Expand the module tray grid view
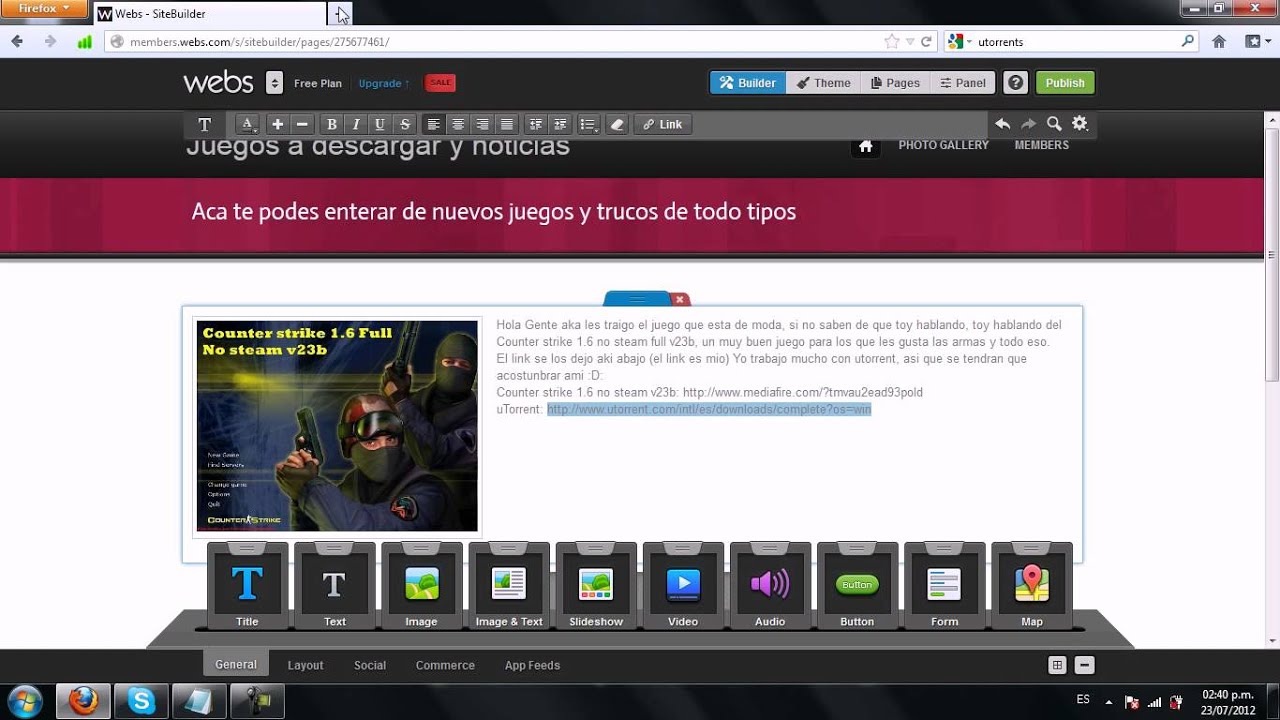1280x720 pixels. [x=1057, y=665]
